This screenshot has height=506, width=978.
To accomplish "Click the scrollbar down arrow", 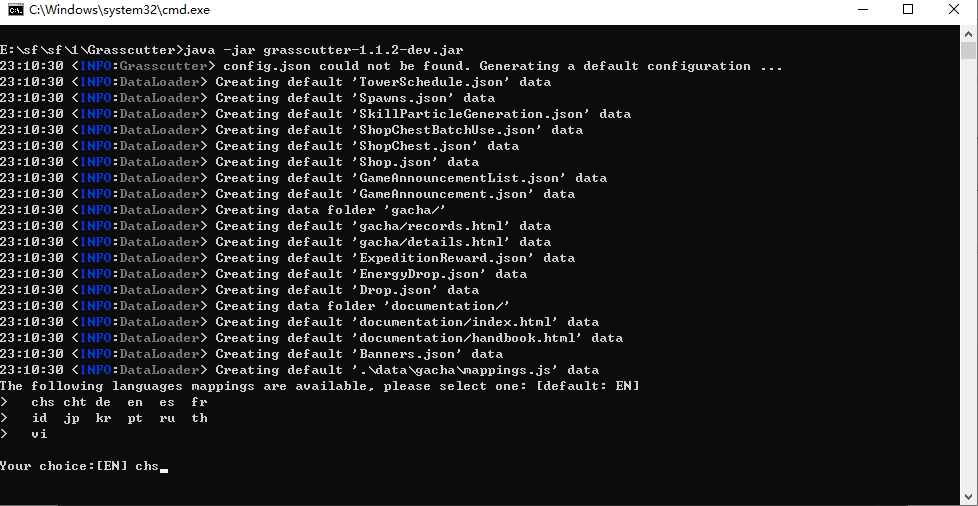I will point(968,496).
